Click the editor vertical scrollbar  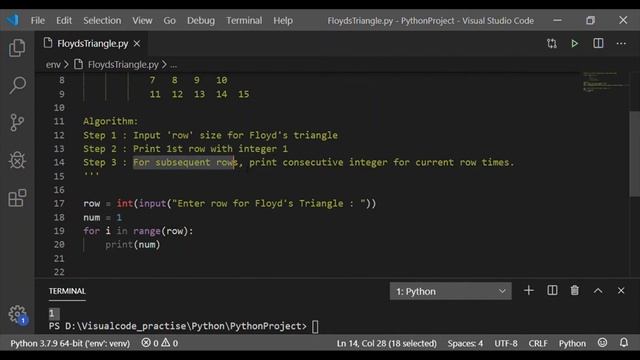634,154
